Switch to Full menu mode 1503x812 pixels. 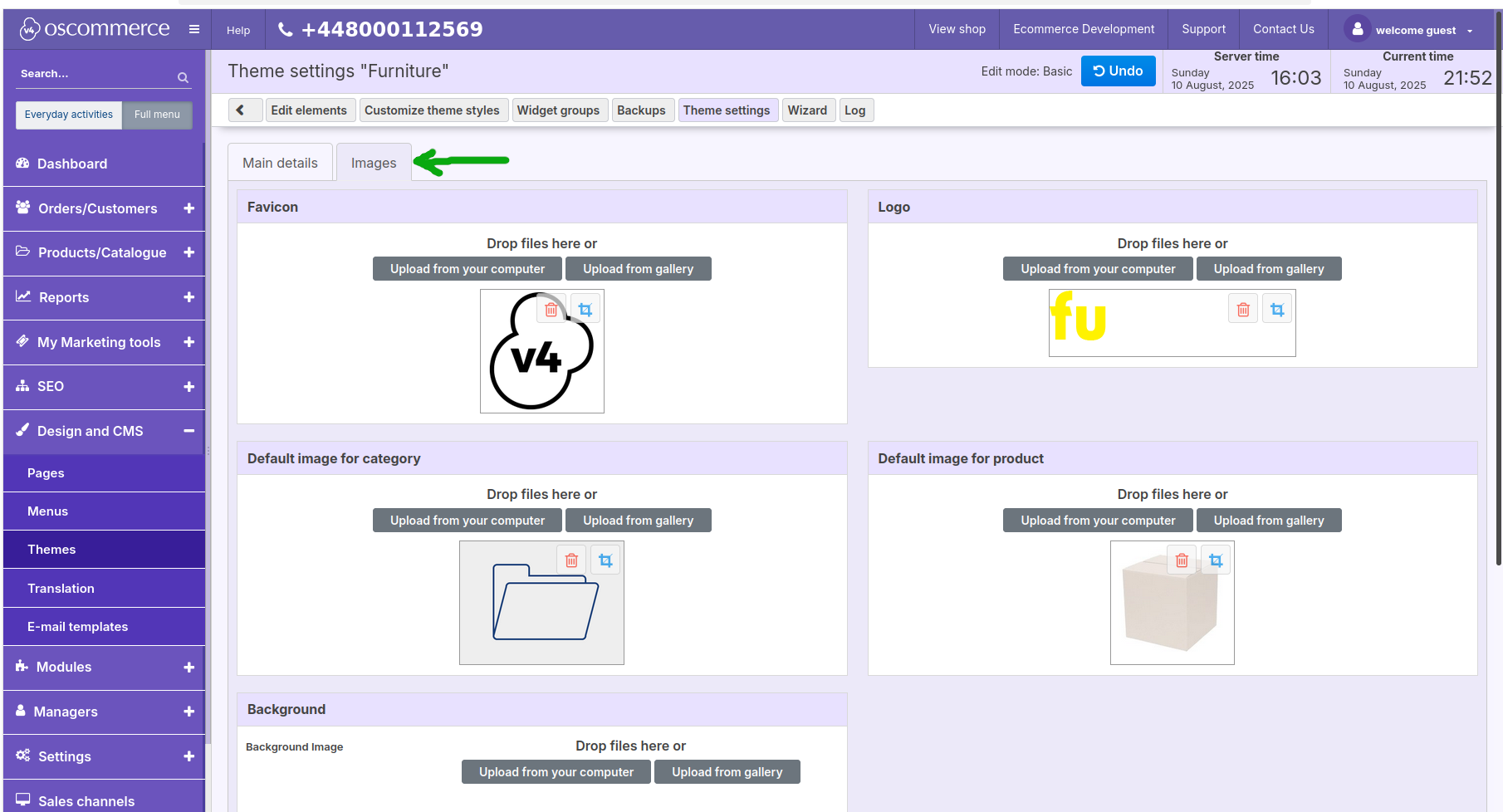point(157,115)
